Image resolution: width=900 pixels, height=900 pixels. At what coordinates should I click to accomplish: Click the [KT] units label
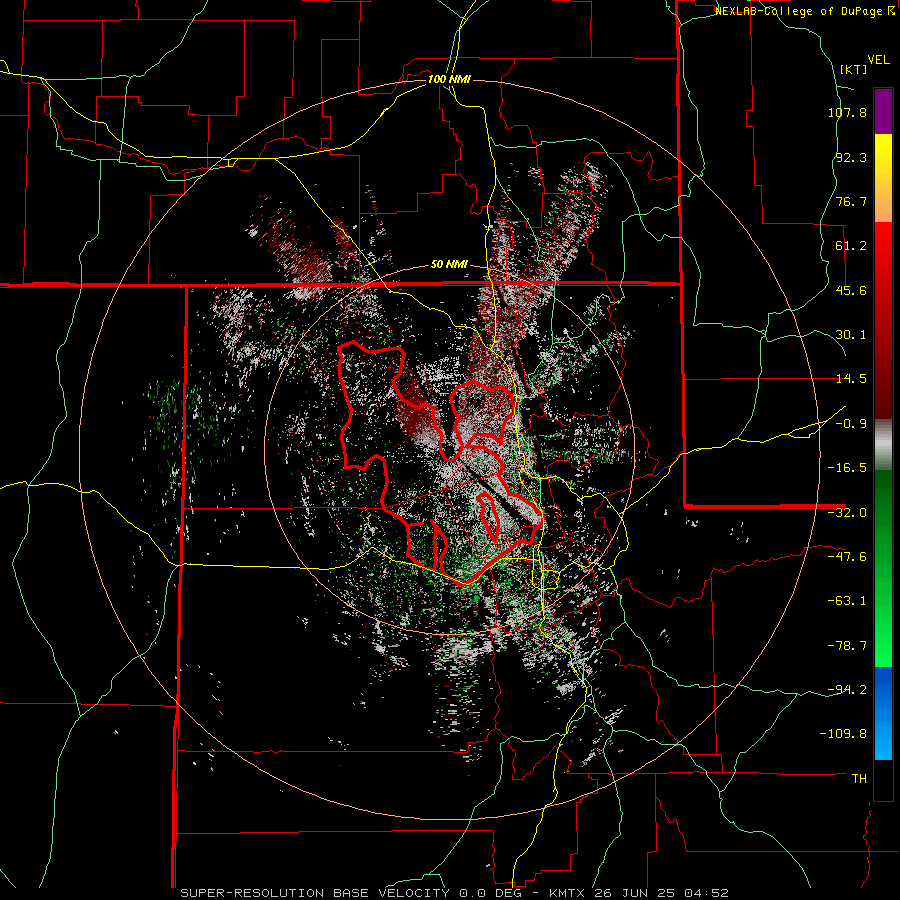[x=853, y=69]
